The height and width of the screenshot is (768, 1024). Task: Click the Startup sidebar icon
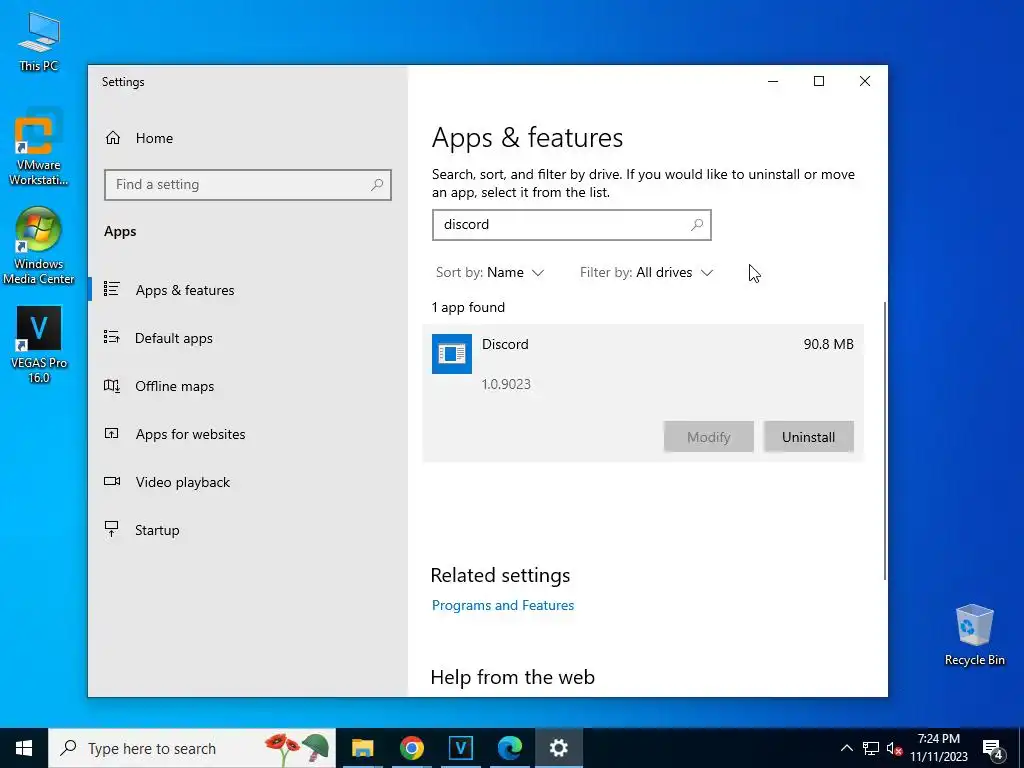tap(112, 529)
